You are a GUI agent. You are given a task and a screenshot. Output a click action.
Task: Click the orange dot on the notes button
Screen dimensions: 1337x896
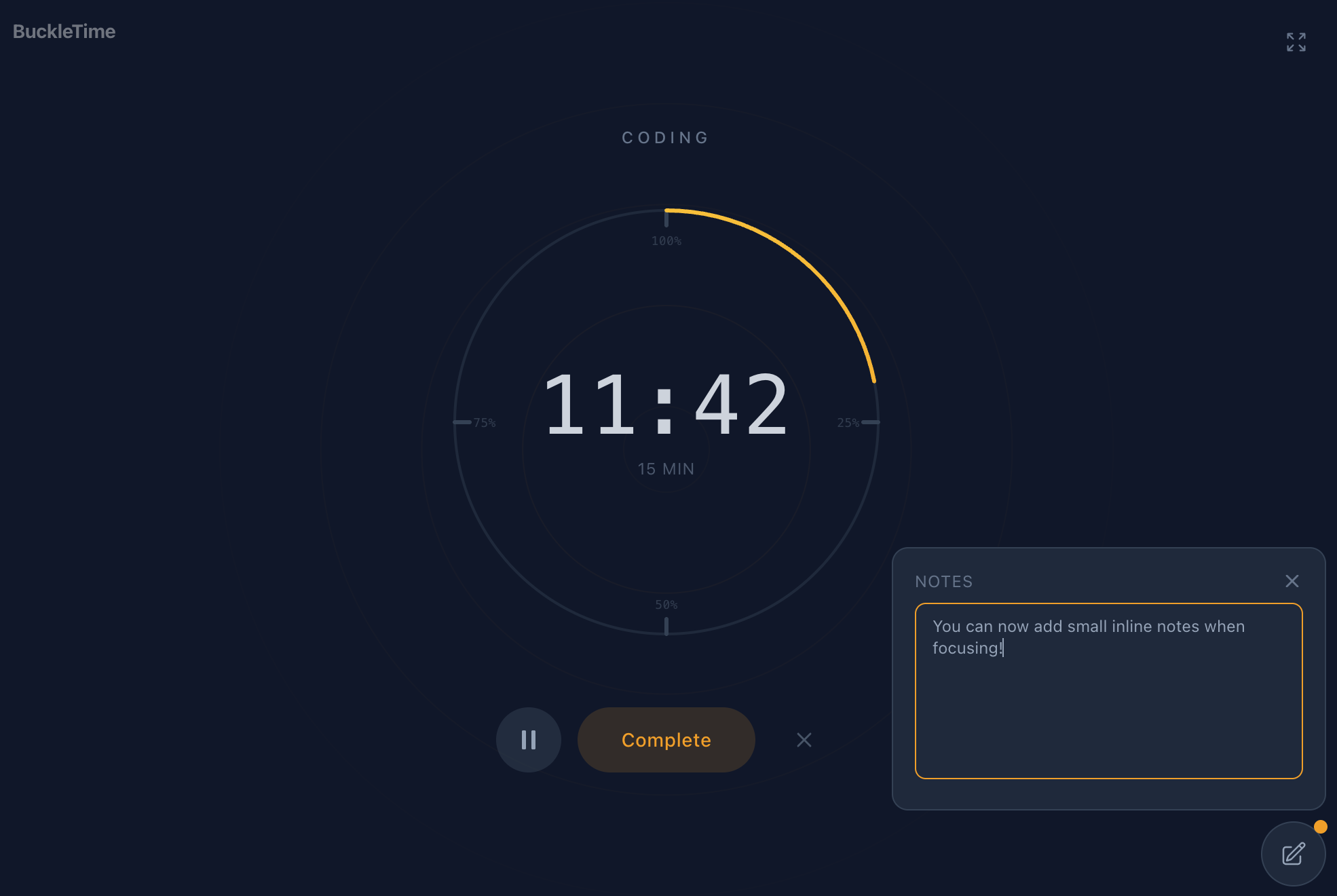tap(1320, 826)
